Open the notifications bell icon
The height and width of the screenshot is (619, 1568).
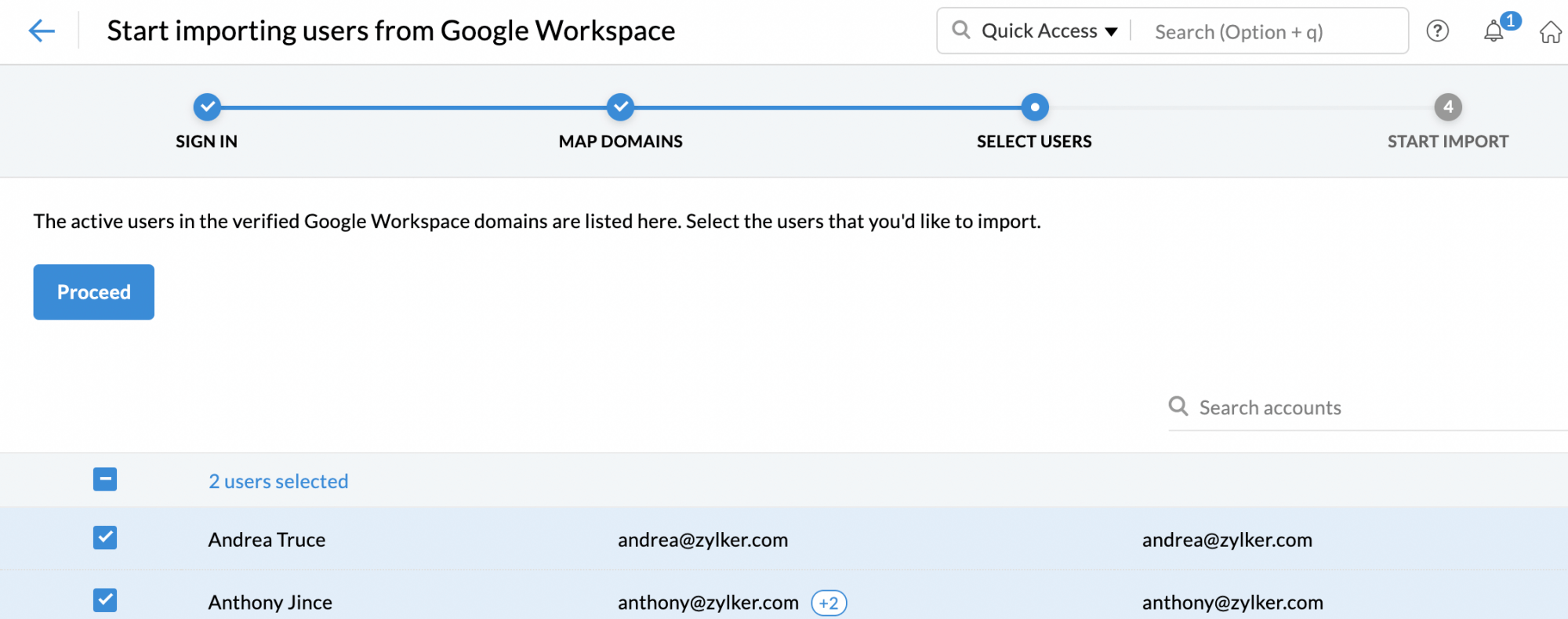1494,31
